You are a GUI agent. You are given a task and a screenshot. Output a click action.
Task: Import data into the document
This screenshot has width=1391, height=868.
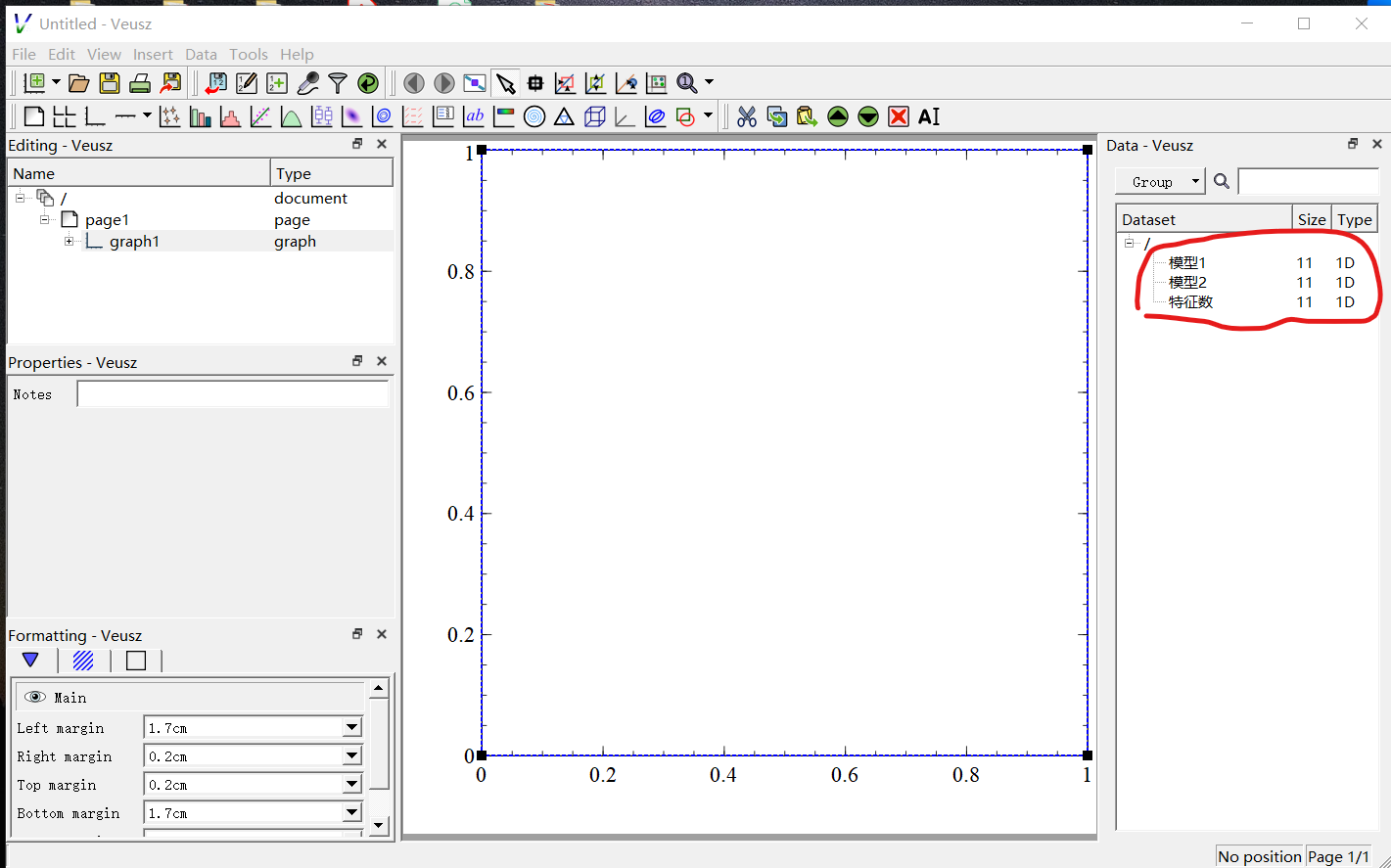pyautogui.click(x=216, y=83)
